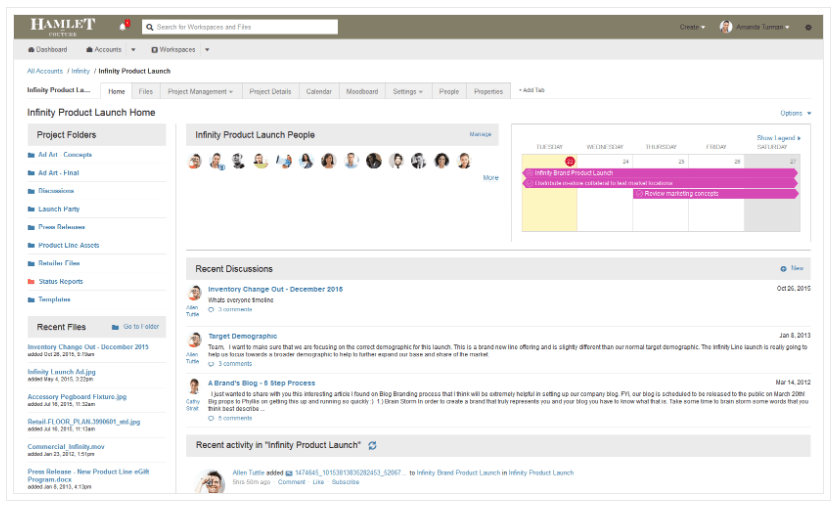The width and height of the screenshot is (837, 508).
Task: Click Allen Tuttle's avatar in recent activity
Action: click(x=209, y=481)
